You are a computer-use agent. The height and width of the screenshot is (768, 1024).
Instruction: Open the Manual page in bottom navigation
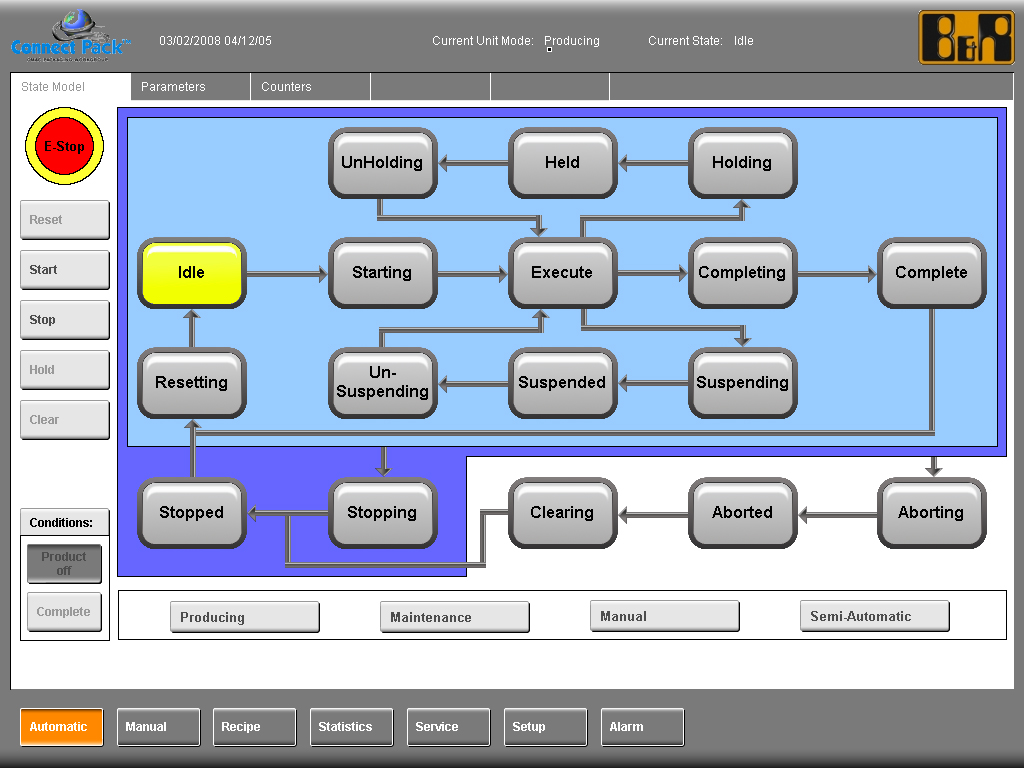coord(158,727)
